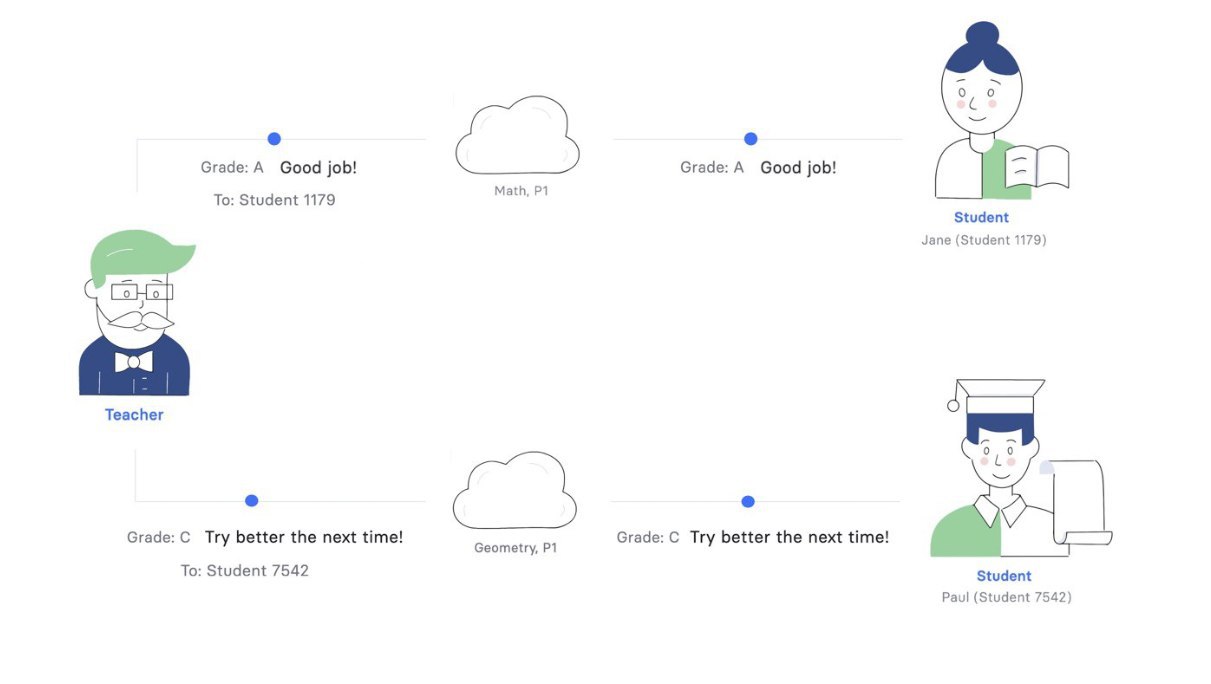Click the Math, P1 cloud icon

tap(517, 136)
